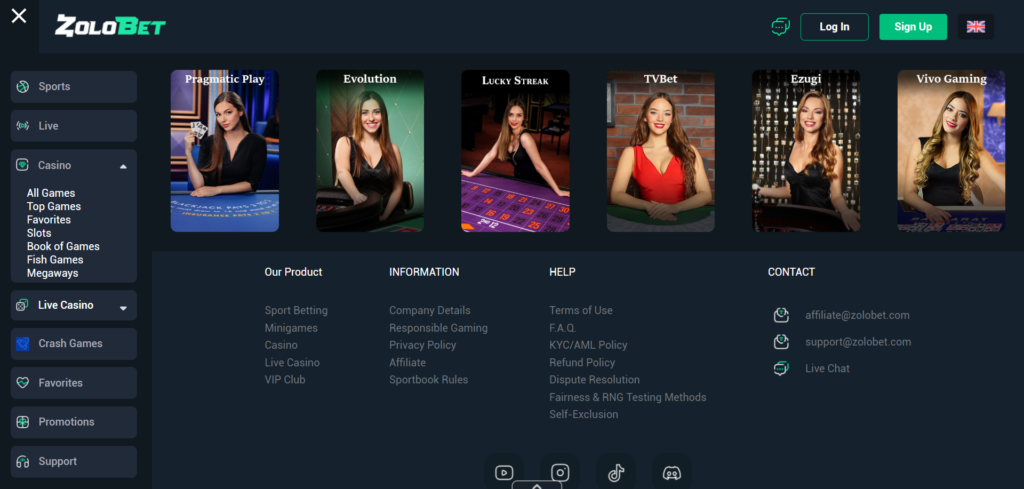This screenshot has width=1024, height=489.
Task: Select the Pragmatic Play provider card
Action: pos(224,151)
